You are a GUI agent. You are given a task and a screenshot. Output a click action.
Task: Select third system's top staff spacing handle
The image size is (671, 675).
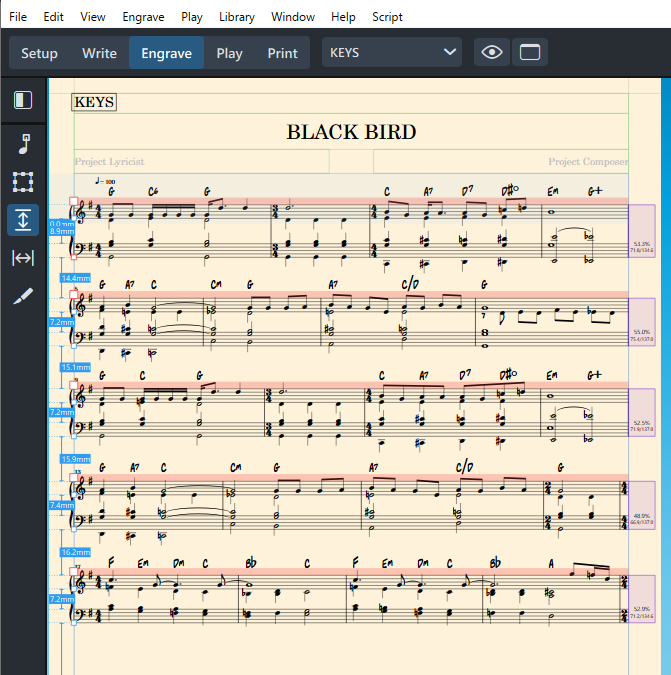[74, 385]
